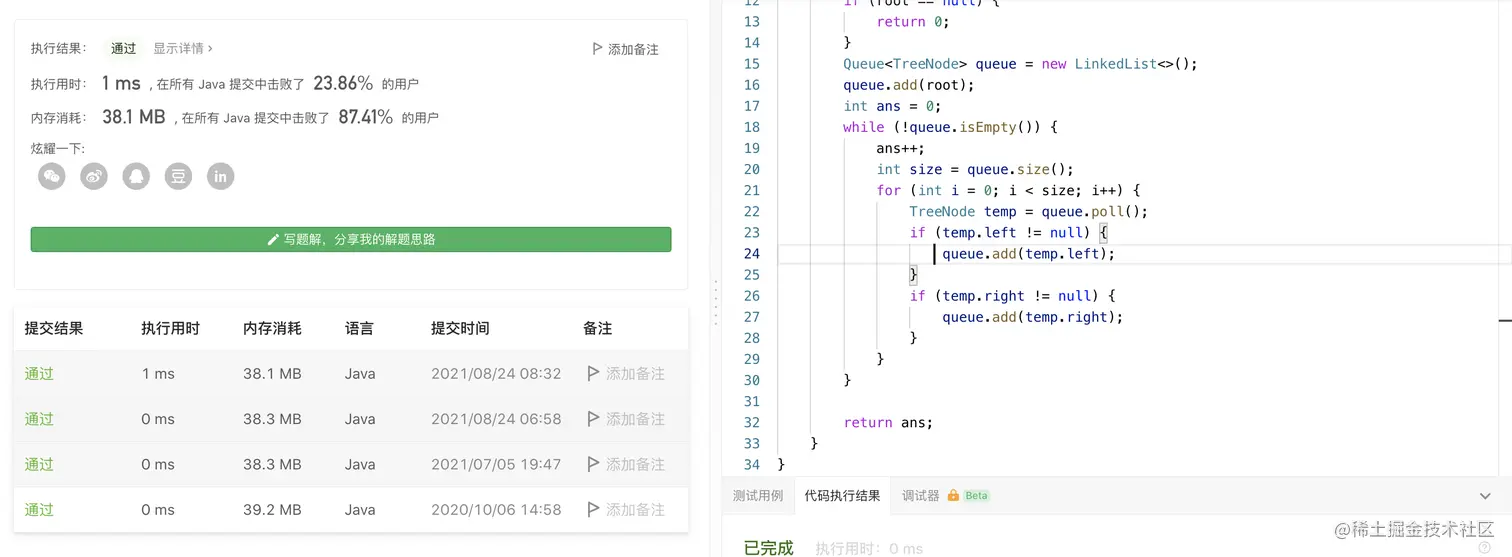Switch to the 代码执行结果 tab
The width and height of the screenshot is (1512, 557).
pyautogui.click(x=842, y=495)
